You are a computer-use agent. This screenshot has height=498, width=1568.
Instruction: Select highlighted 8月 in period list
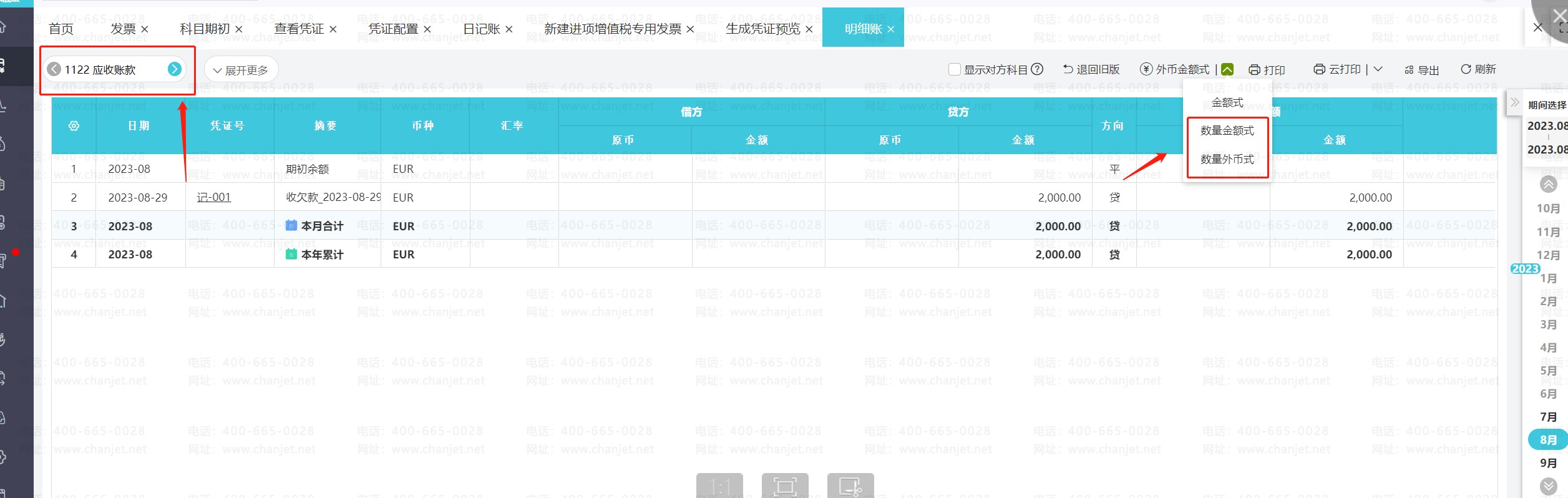(1548, 439)
